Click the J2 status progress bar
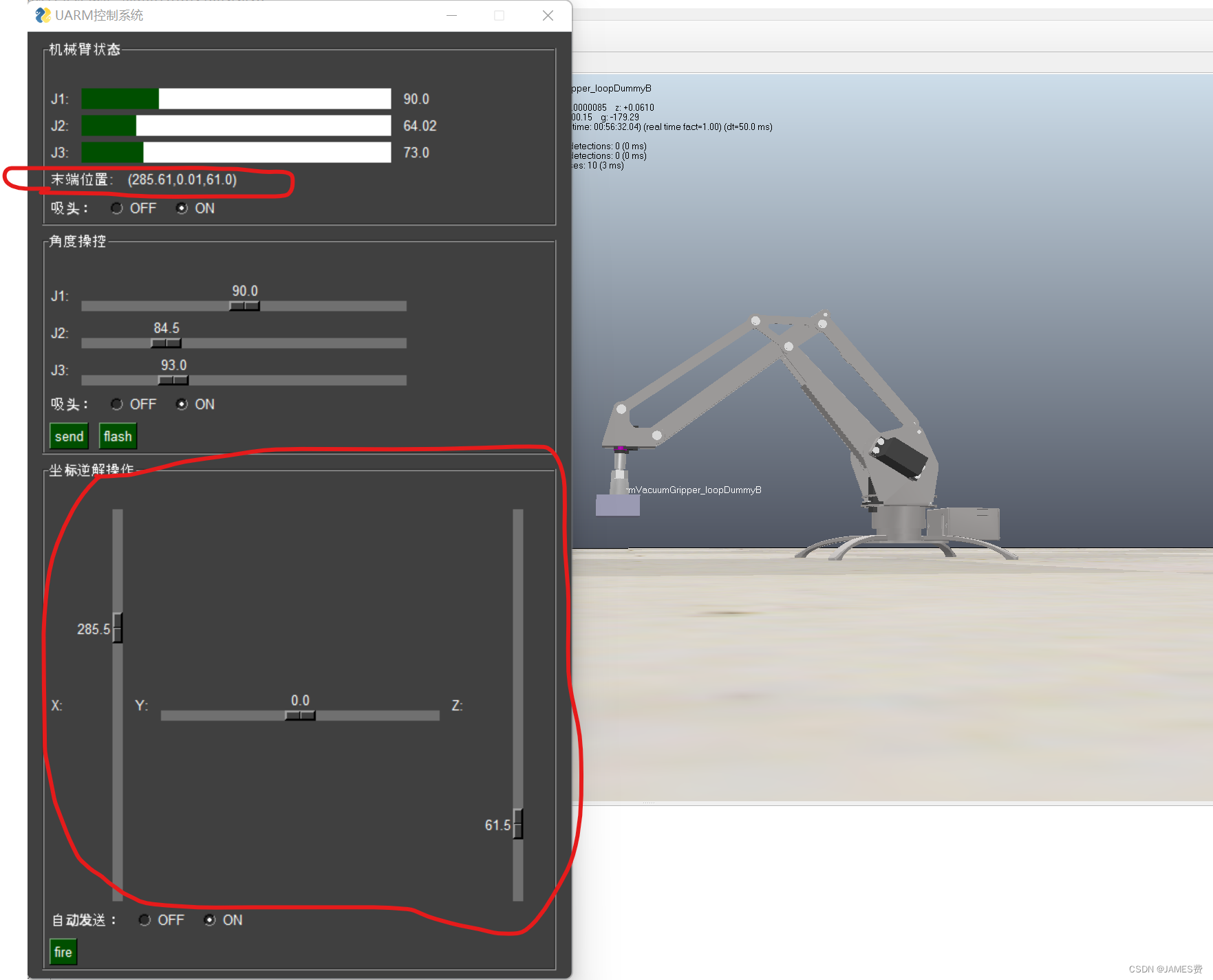Viewport: 1213px width, 980px height. click(236, 125)
